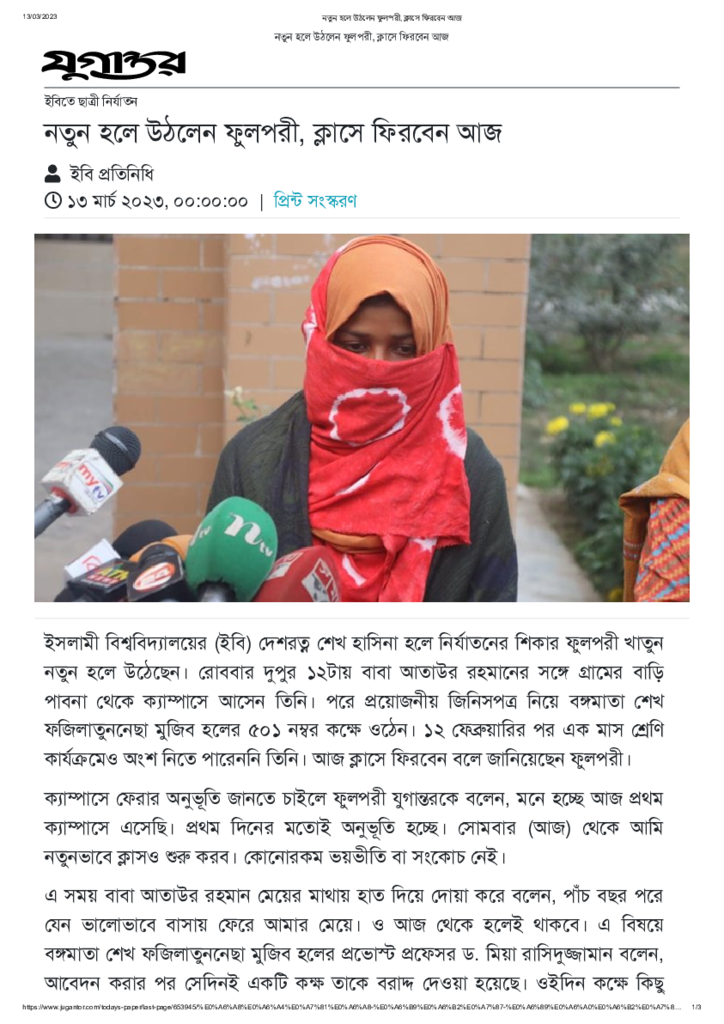Image resolution: width=724 pixels, height=1024 pixels.
Task: Click the 13/03/2023 date in page header
Action: coord(40,16)
